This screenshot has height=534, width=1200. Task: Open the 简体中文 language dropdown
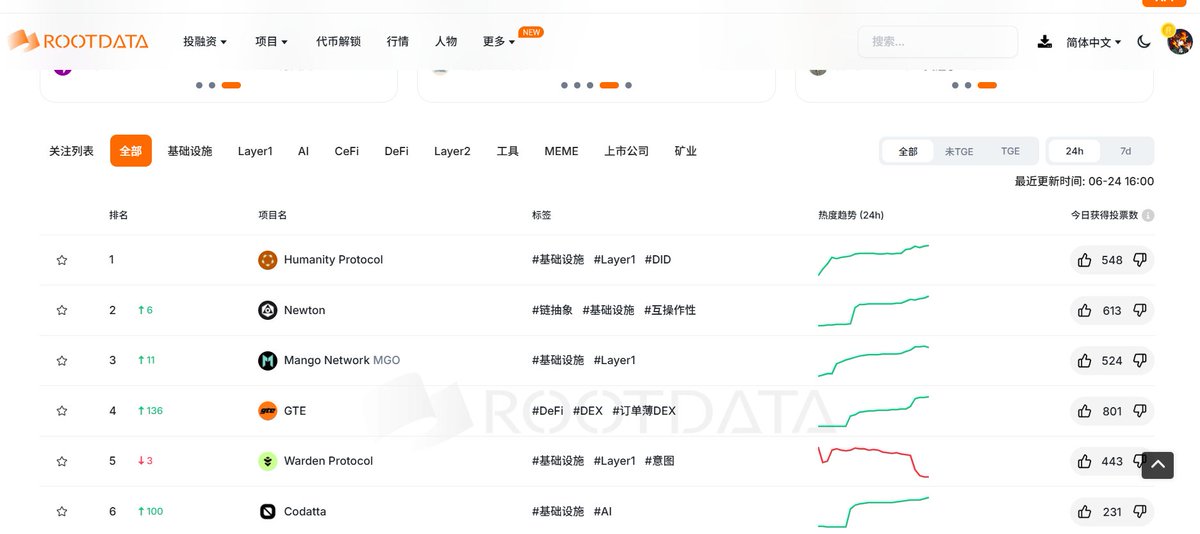coord(1094,42)
